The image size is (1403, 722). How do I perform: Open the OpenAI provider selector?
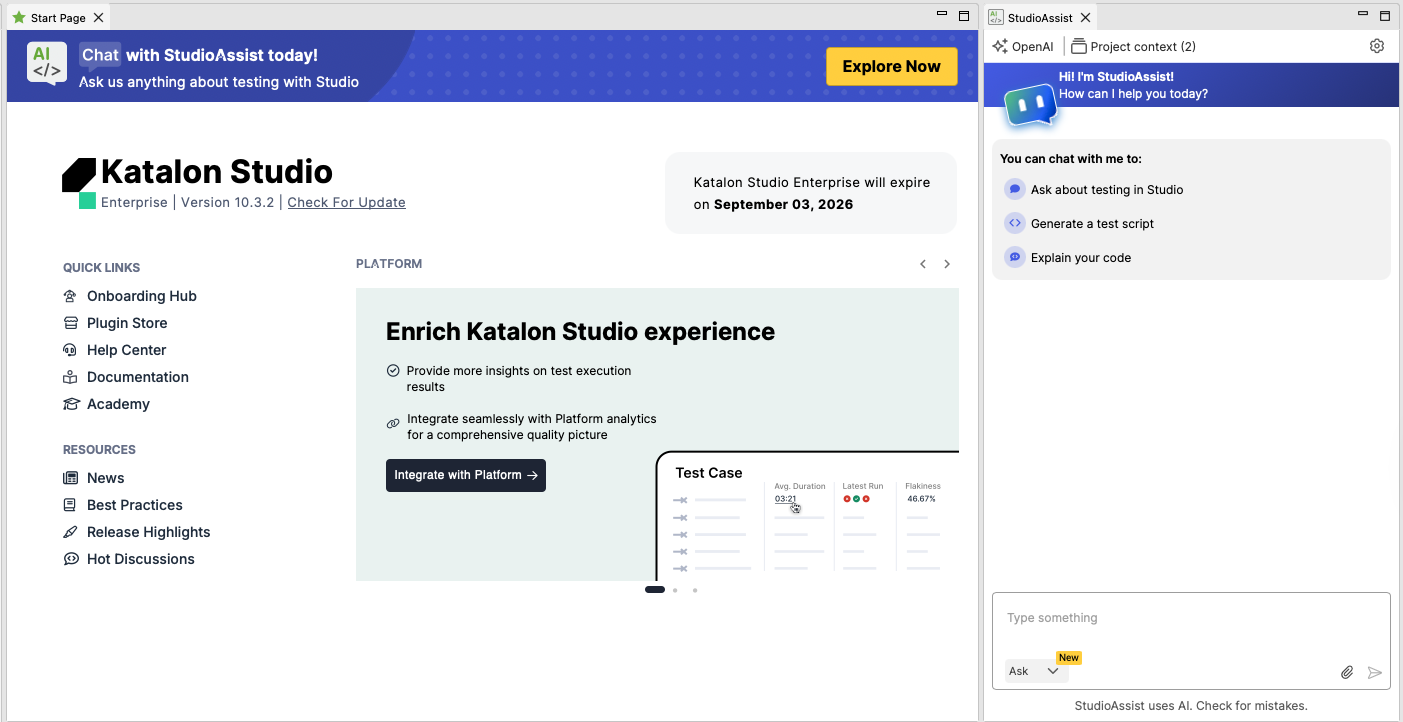pos(1023,47)
